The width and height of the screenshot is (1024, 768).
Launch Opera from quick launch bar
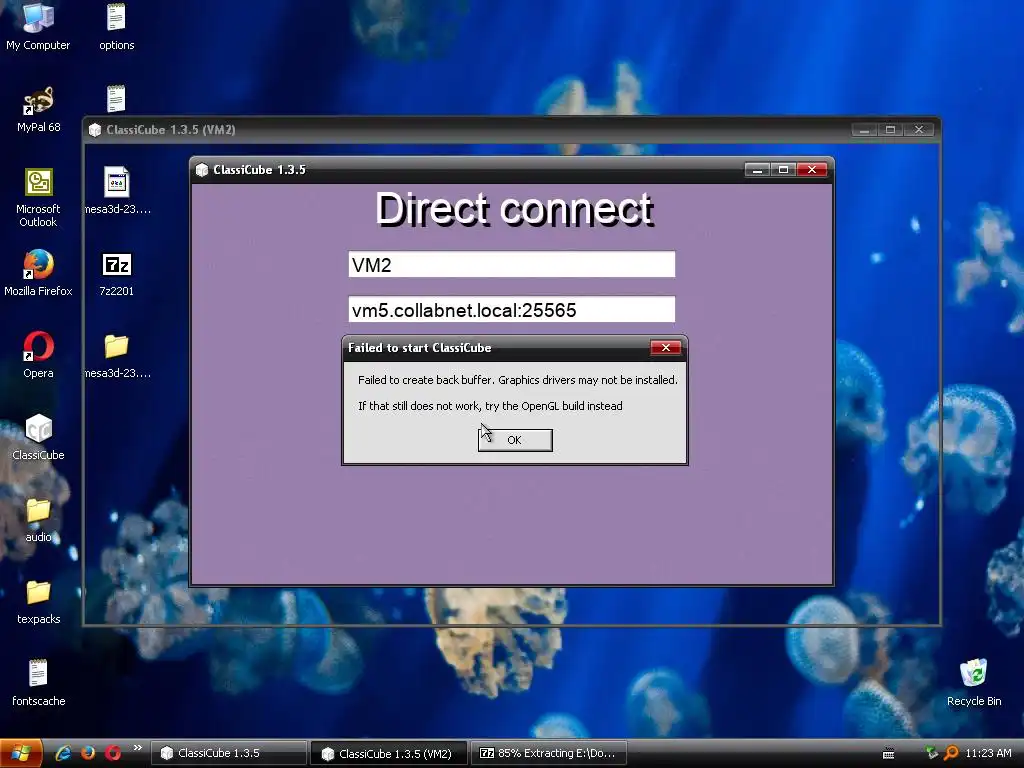[113, 753]
